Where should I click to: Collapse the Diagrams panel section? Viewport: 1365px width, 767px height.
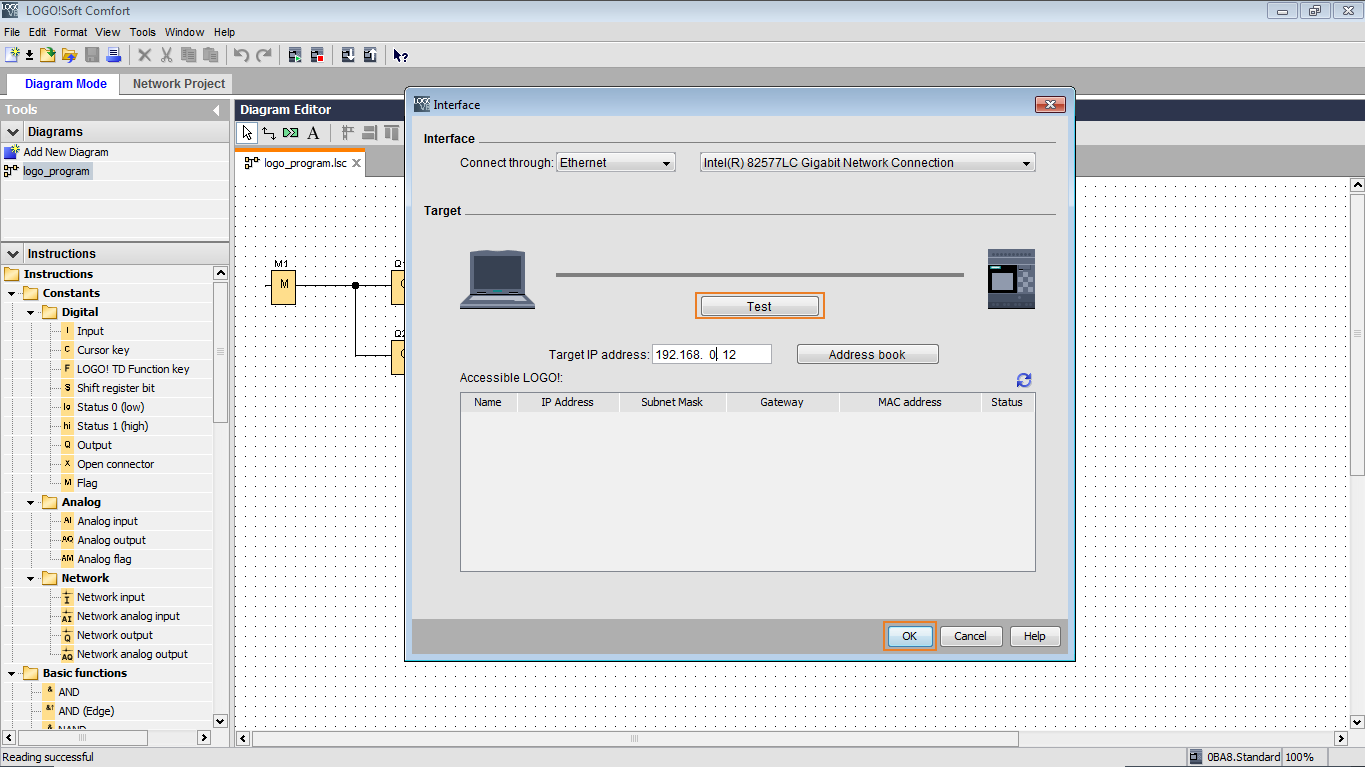click(x=13, y=132)
